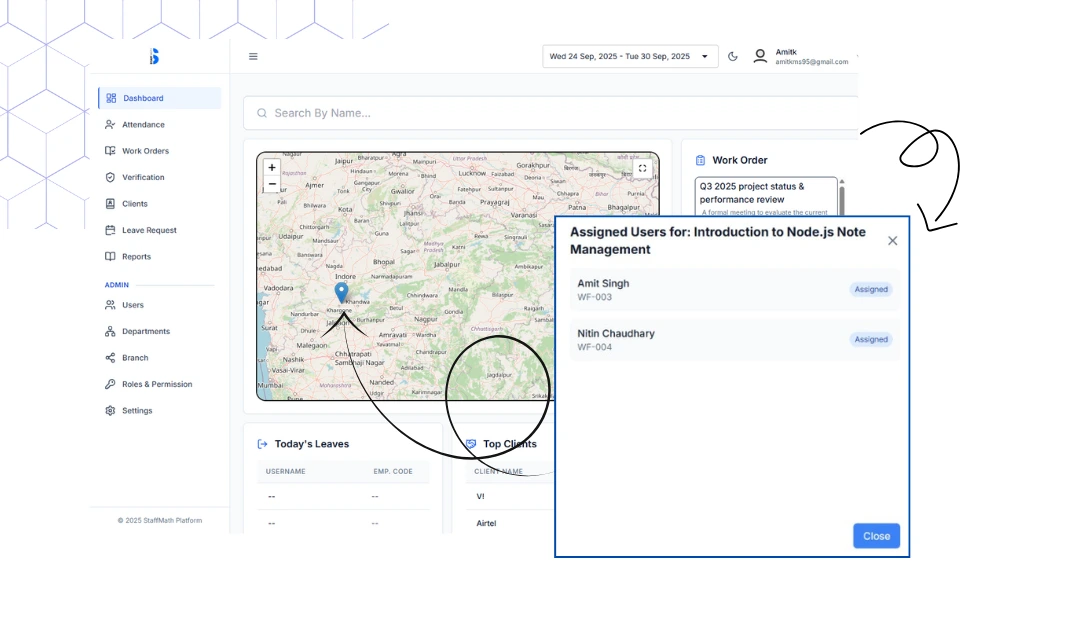Click the blue map location pin

click(341, 293)
